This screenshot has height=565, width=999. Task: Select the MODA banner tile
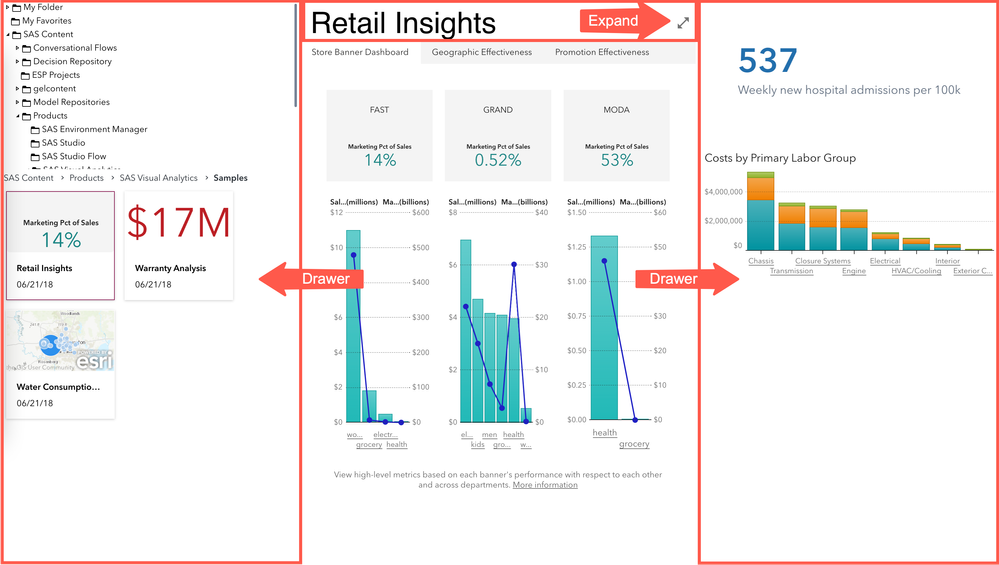617,135
